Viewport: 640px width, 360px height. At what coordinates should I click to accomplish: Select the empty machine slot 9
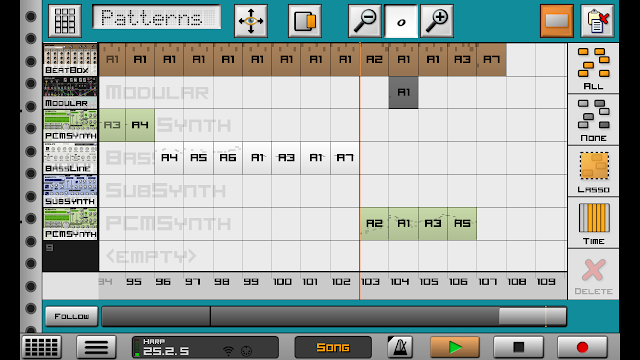(x=70, y=256)
